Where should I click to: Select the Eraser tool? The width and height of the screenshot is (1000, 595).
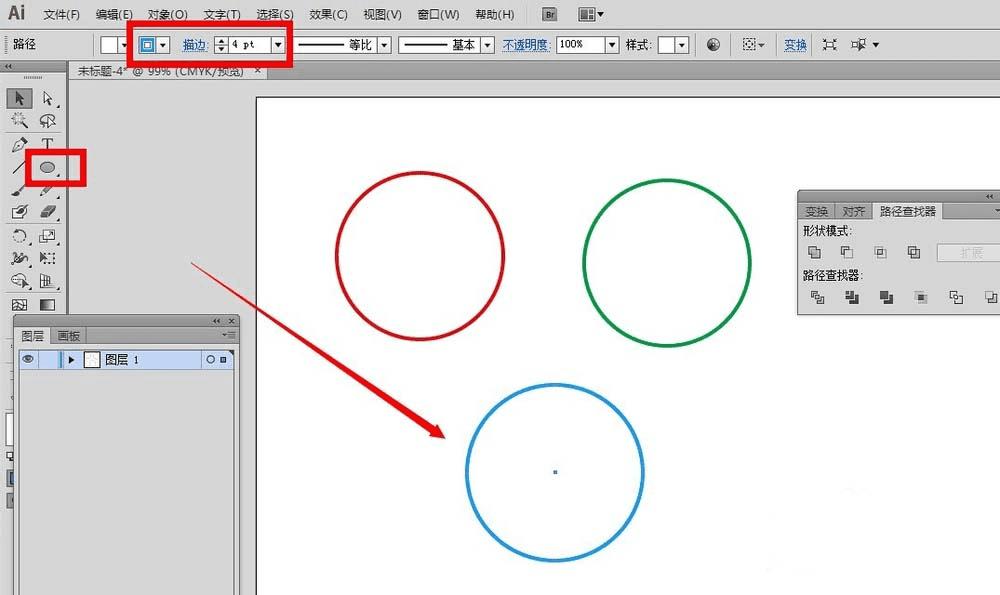pos(48,211)
